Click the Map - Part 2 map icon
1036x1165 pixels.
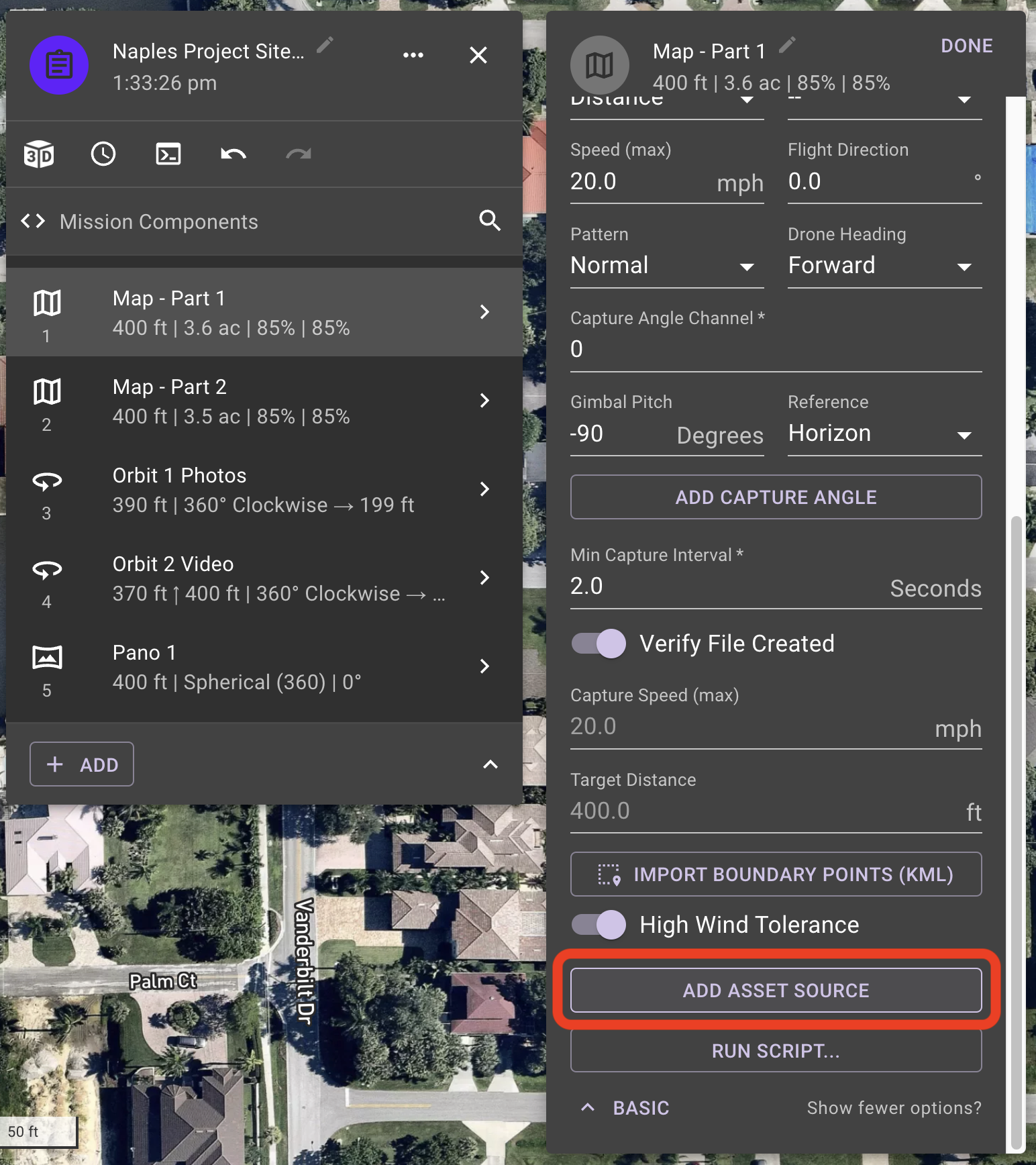pos(47,391)
